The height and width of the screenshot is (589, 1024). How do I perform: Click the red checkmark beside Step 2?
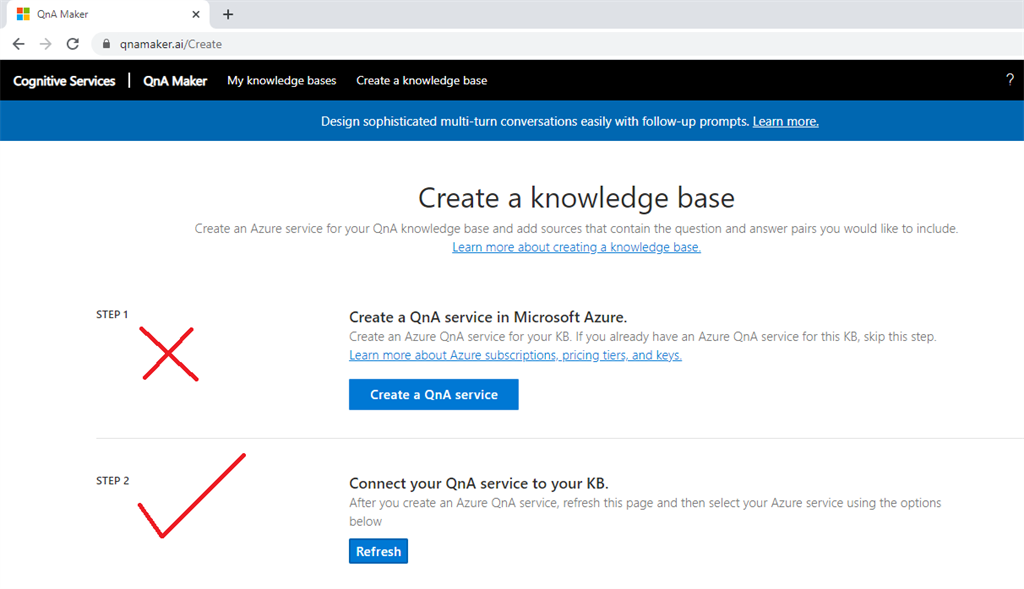coord(190,496)
